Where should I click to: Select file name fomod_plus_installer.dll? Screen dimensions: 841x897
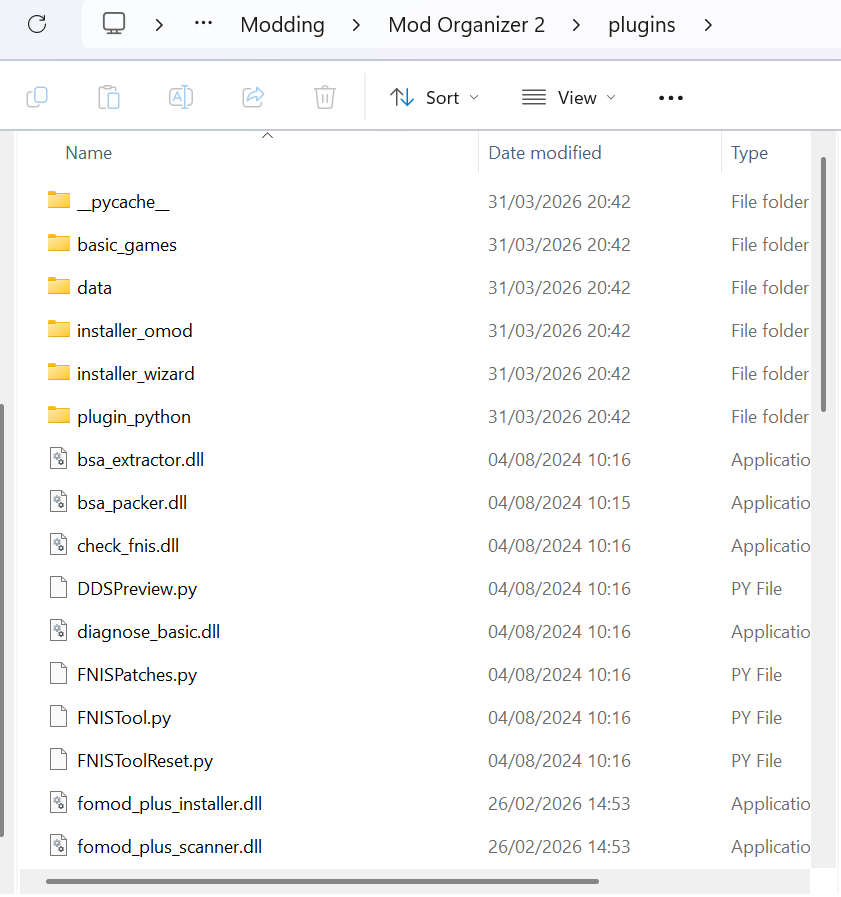169,804
